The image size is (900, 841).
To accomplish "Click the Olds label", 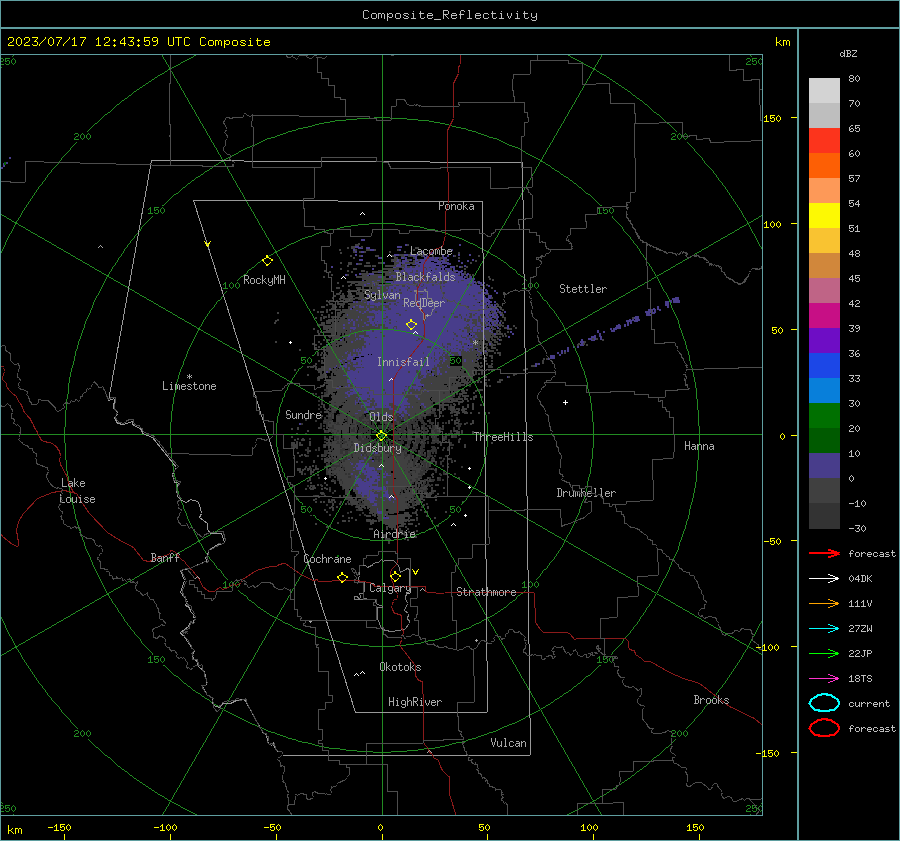I will [381, 417].
